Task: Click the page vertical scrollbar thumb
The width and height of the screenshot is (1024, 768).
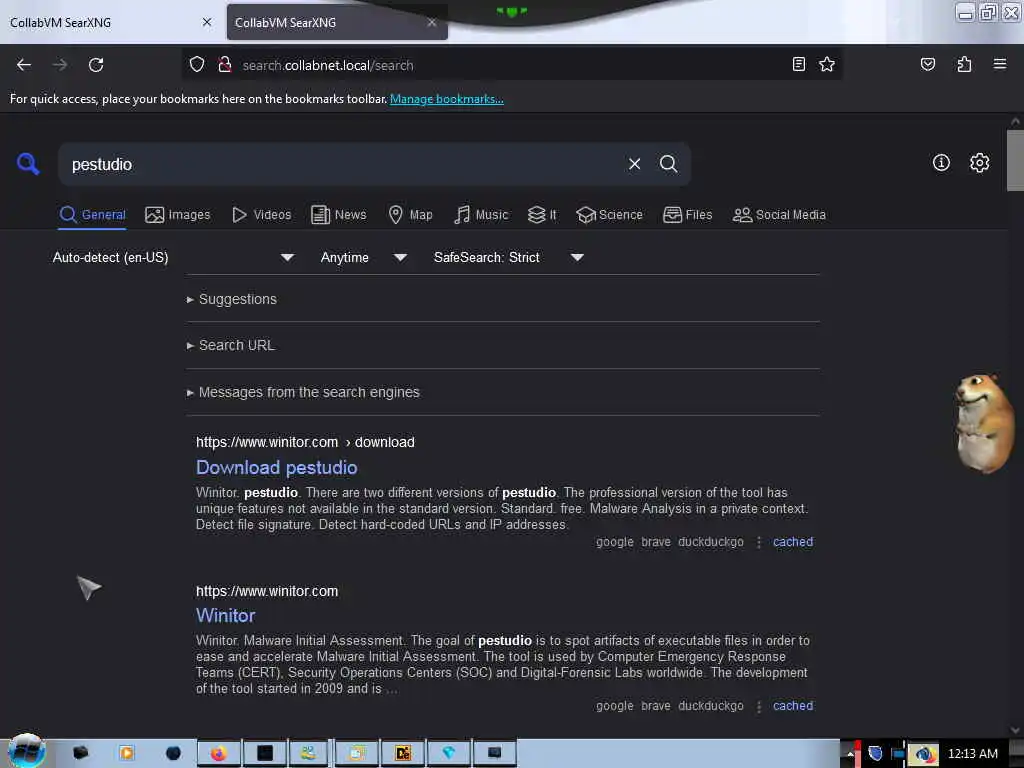Action: 1015,160
